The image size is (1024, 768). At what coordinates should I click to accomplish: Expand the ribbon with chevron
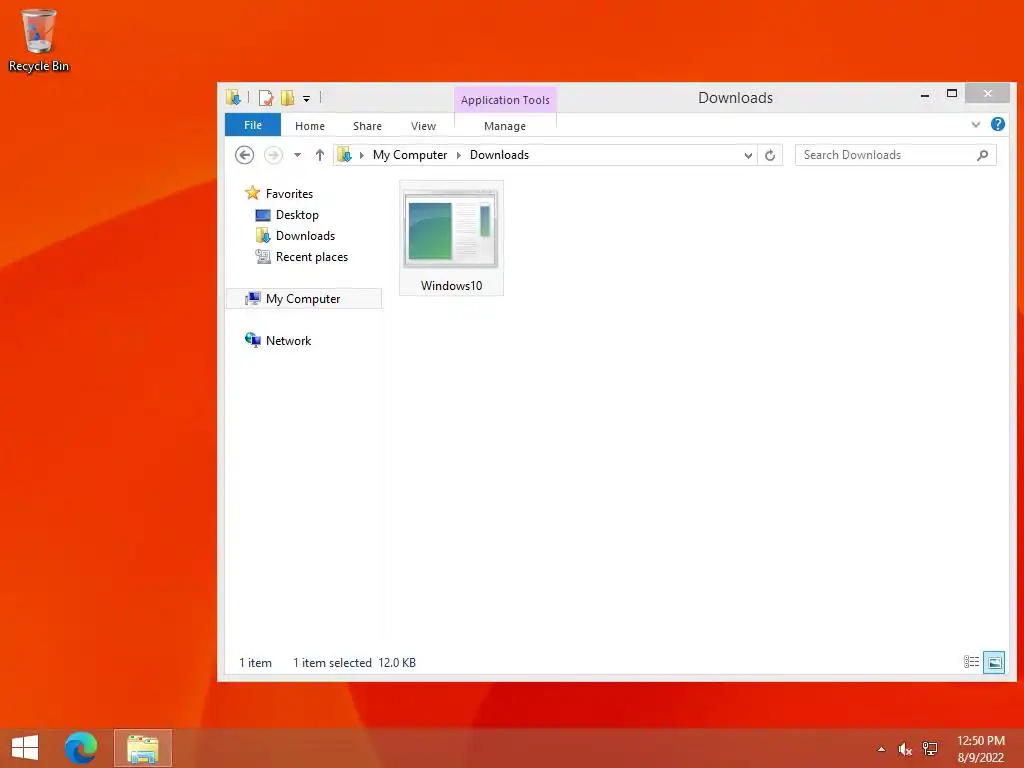976,125
